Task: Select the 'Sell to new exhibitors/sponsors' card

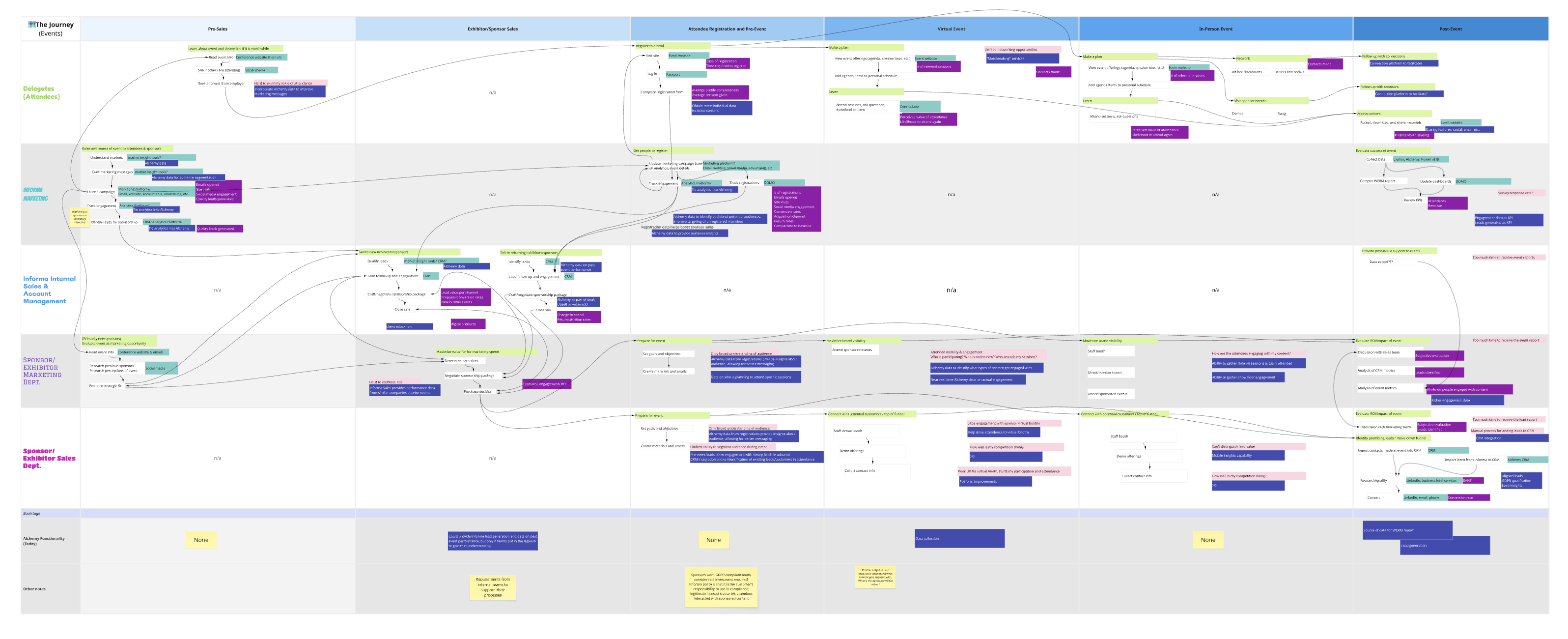Action: pos(409,252)
